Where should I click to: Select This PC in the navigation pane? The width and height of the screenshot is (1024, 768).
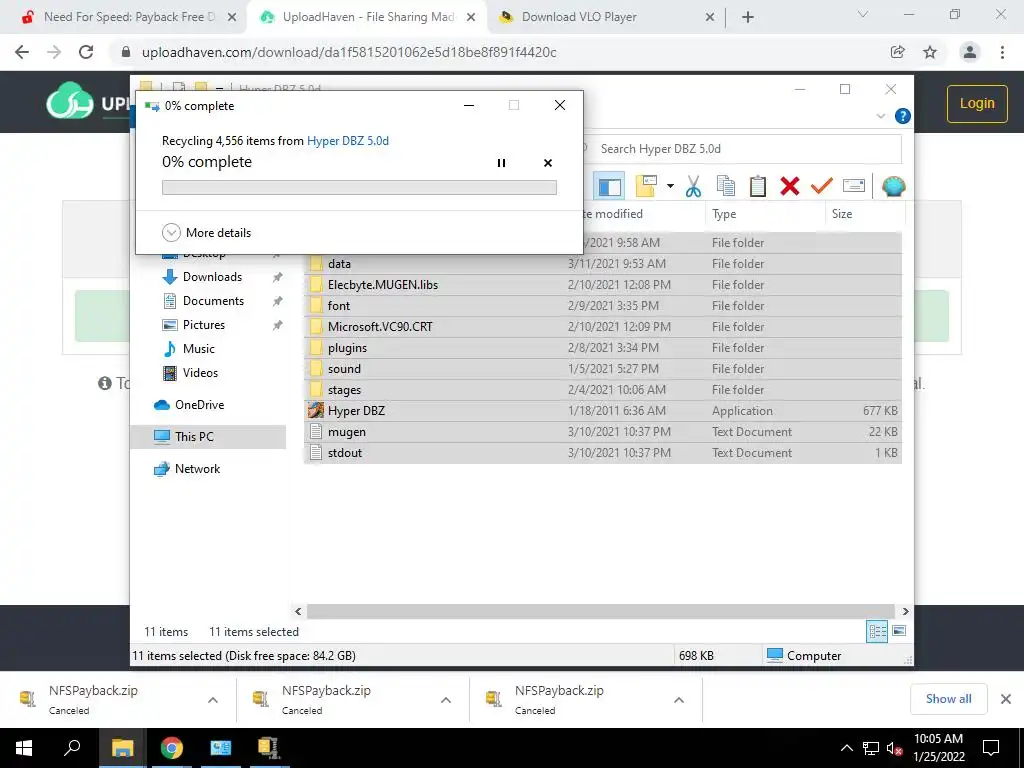[x=193, y=437]
